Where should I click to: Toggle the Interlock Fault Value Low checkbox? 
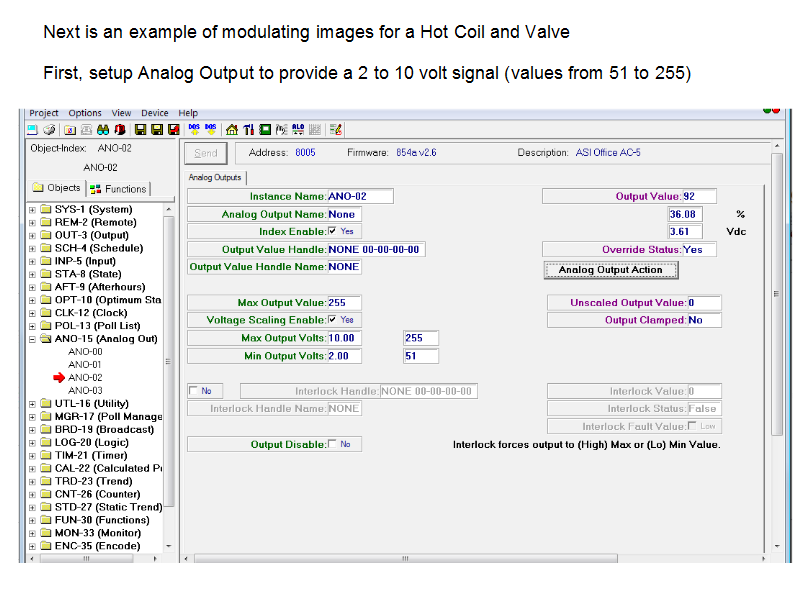click(692, 426)
